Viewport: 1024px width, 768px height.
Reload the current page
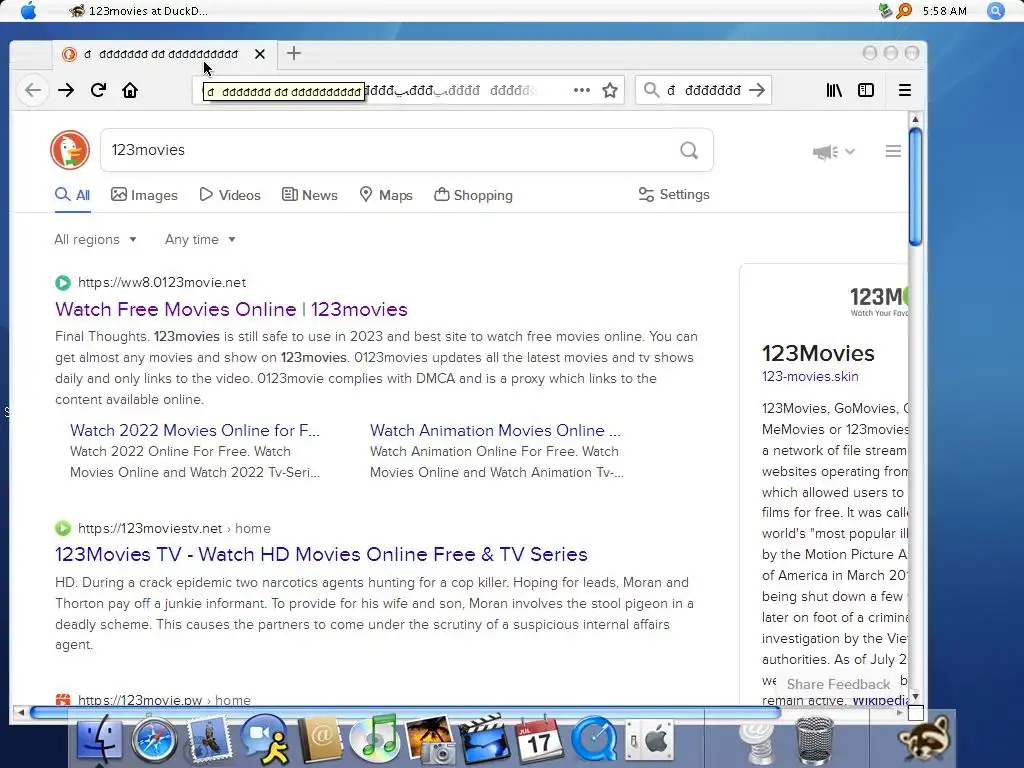point(98,90)
